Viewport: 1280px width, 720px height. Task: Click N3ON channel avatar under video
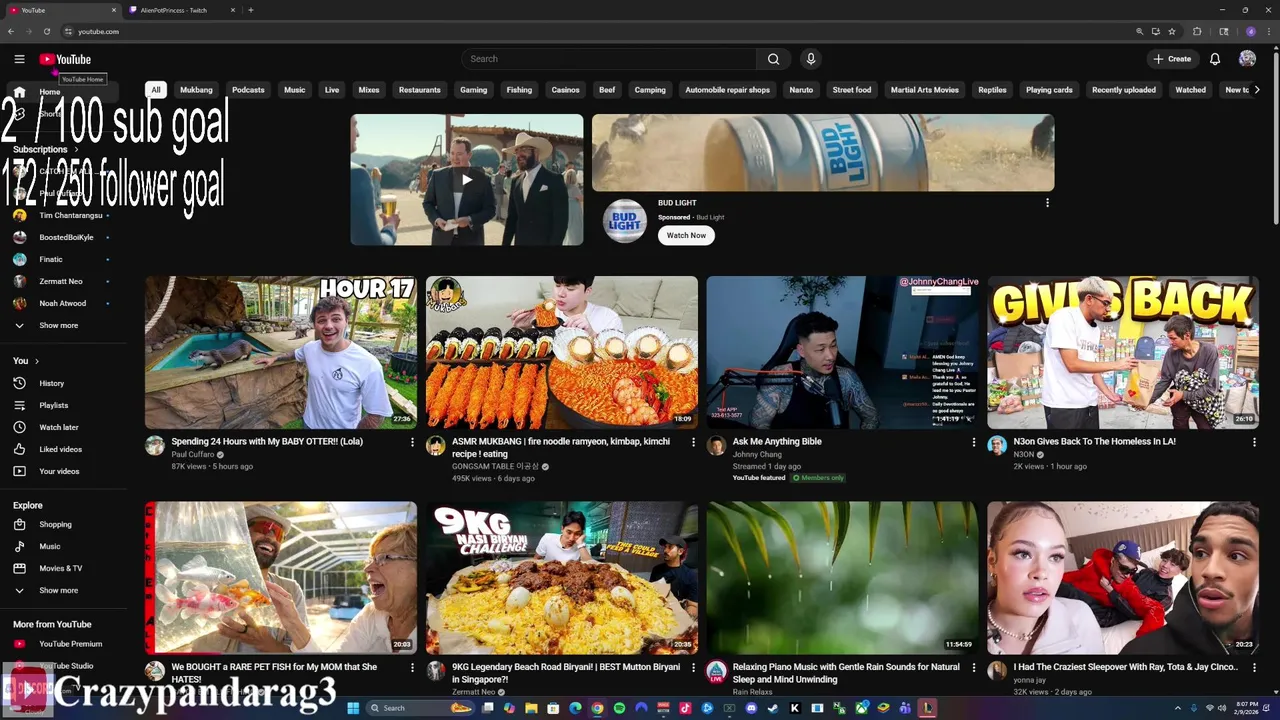(997, 446)
